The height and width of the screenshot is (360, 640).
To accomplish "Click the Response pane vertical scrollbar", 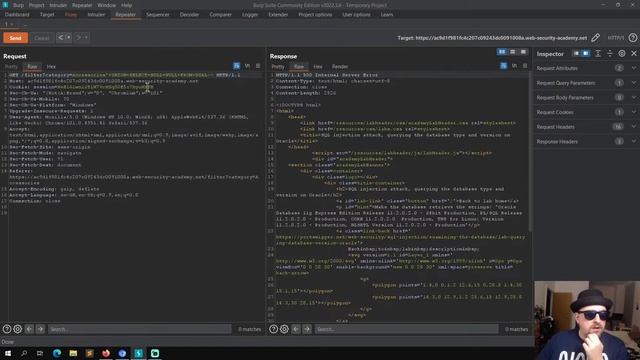I will (x=530, y=151).
